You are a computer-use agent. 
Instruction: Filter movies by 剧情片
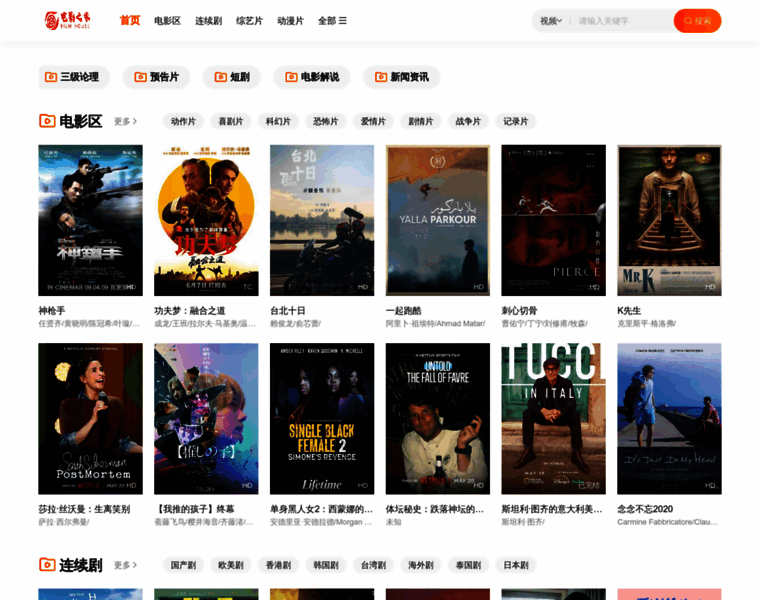tap(421, 121)
